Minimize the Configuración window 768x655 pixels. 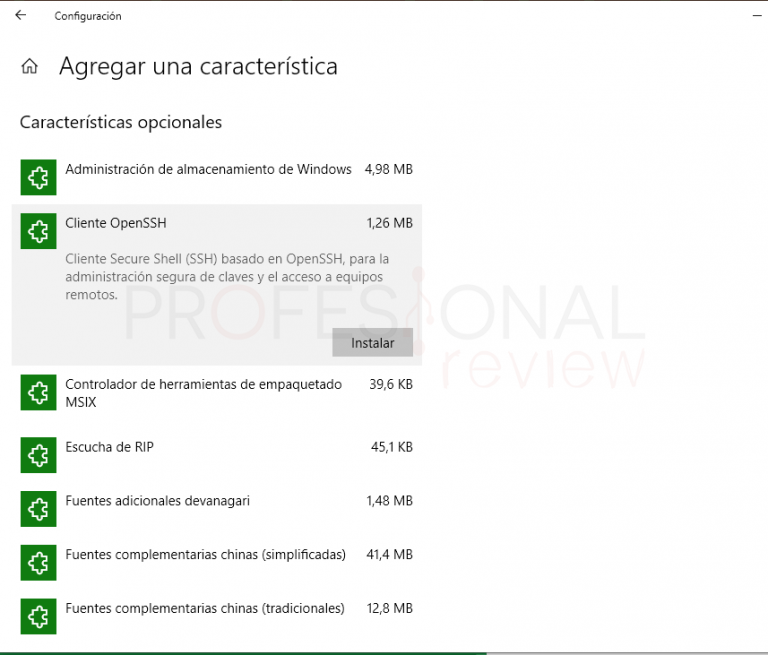(x=757, y=16)
